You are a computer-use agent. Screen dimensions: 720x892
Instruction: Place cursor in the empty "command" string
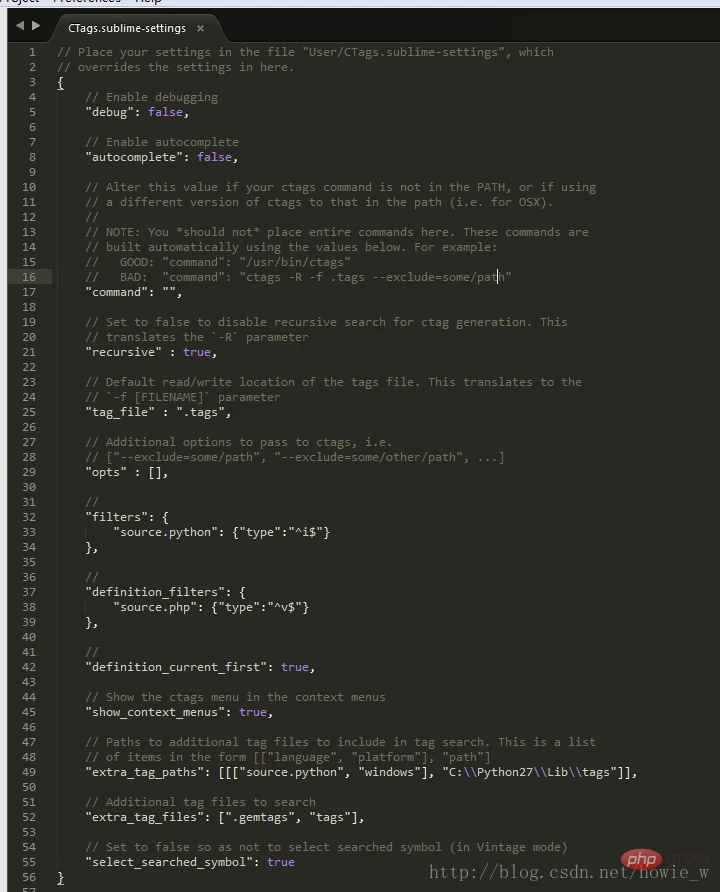[169, 292]
